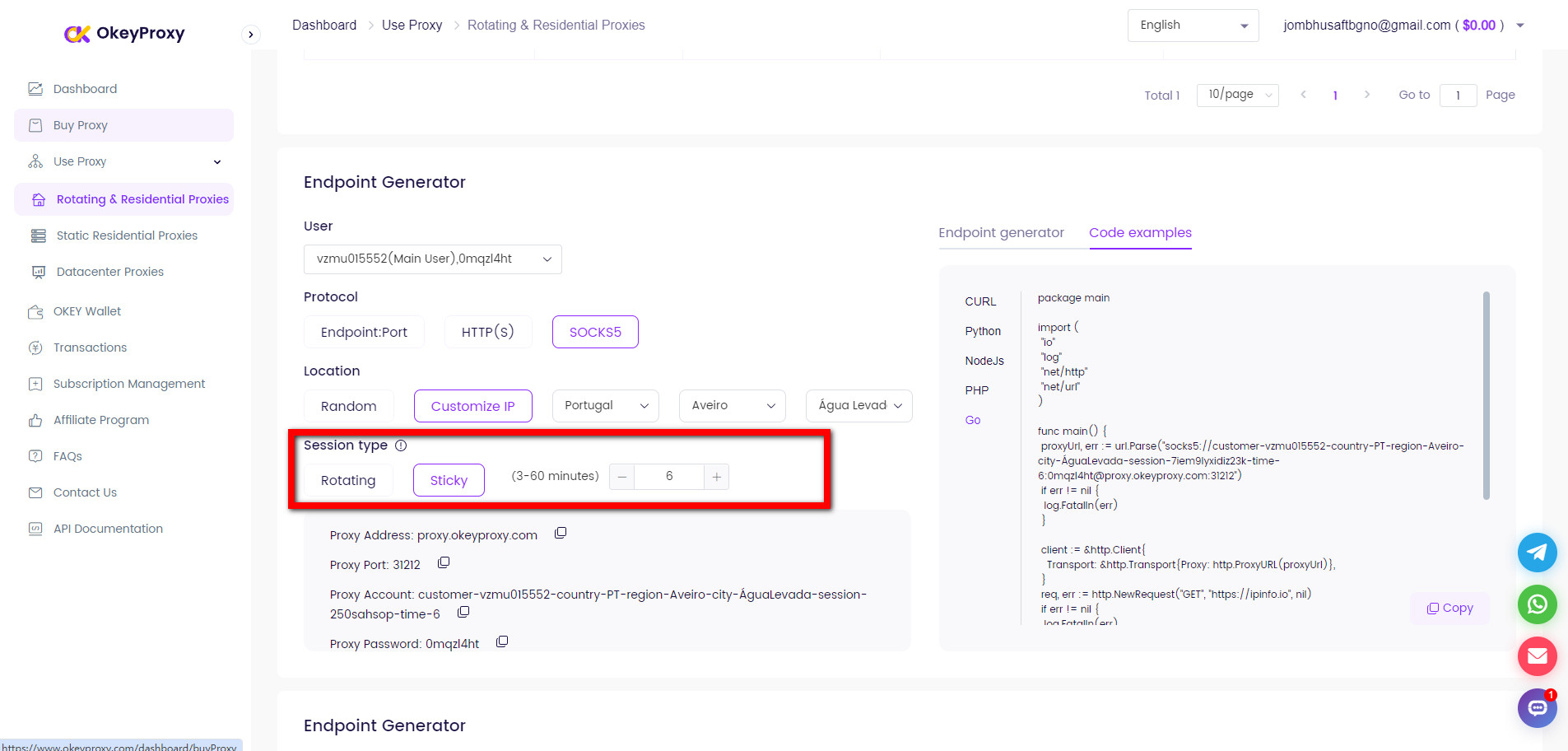
Task: Switch to the Endpoint generator tab
Action: tap(1001, 233)
